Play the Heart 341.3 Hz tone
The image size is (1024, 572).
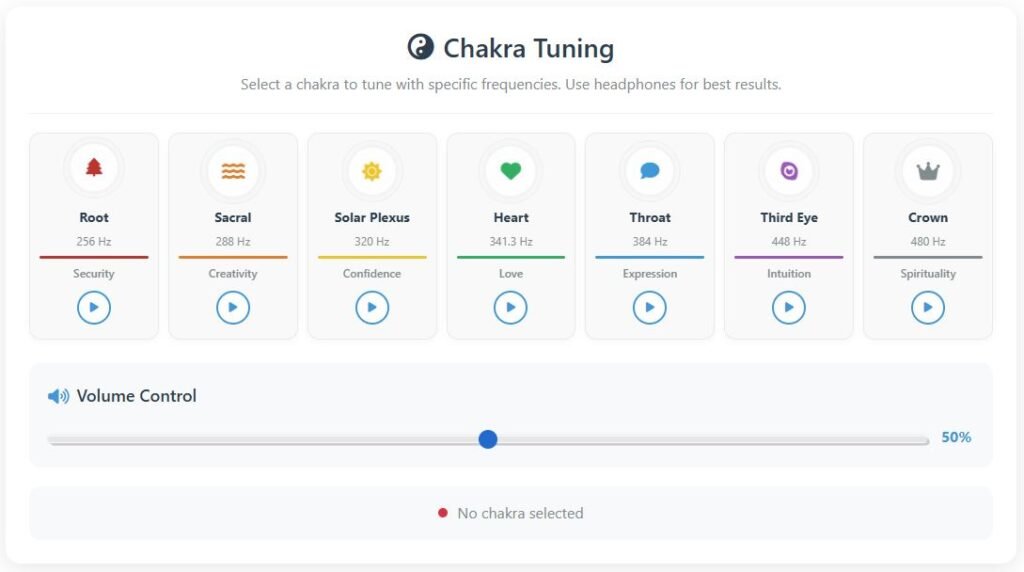click(511, 307)
